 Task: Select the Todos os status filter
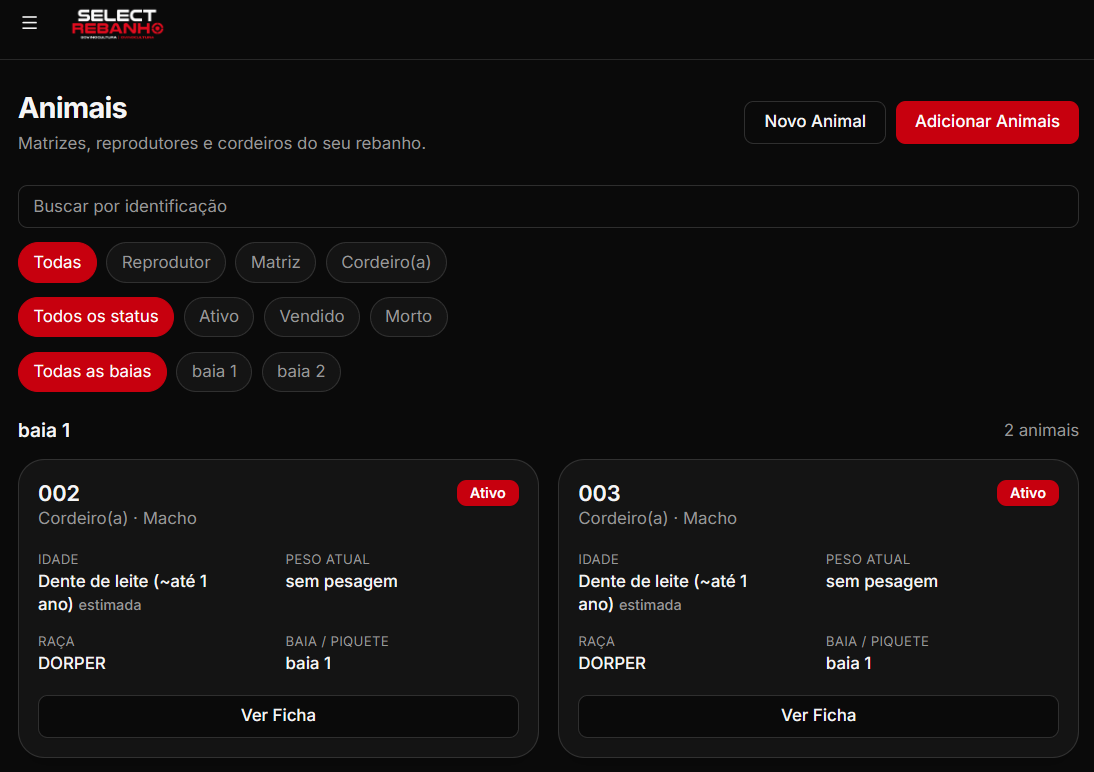pos(96,317)
